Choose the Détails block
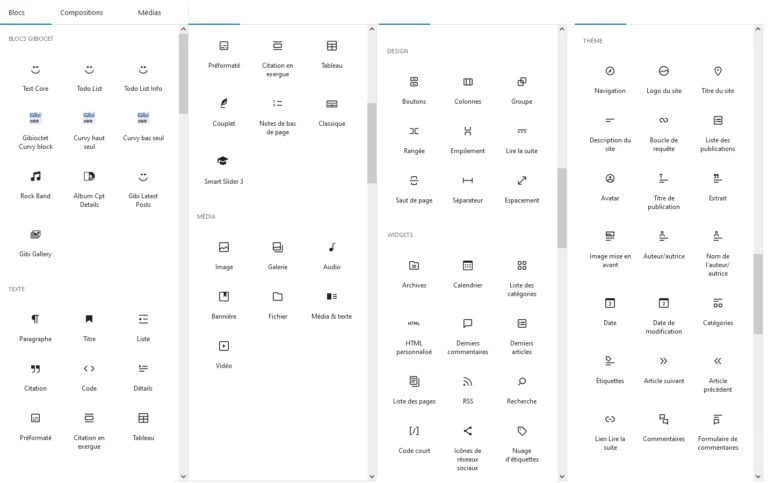 [143, 378]
